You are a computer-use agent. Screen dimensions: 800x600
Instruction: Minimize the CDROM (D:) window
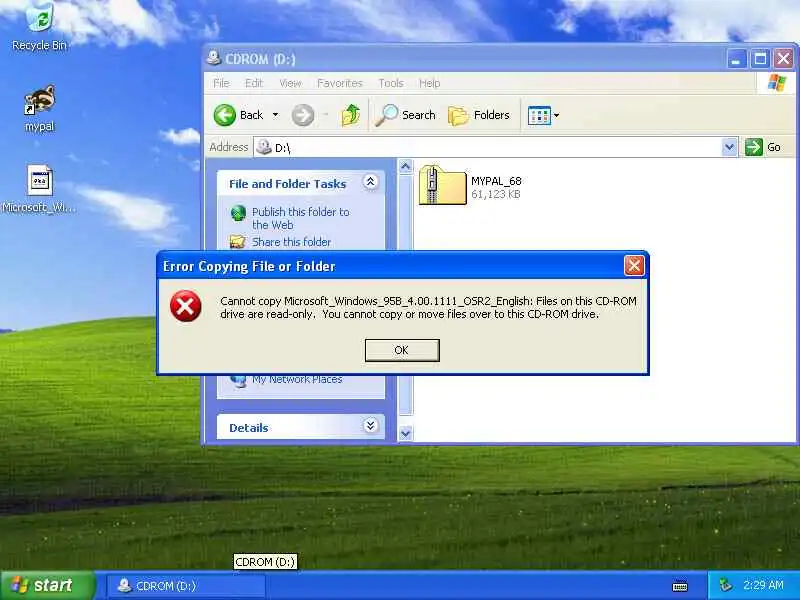[x=736, y=59]
